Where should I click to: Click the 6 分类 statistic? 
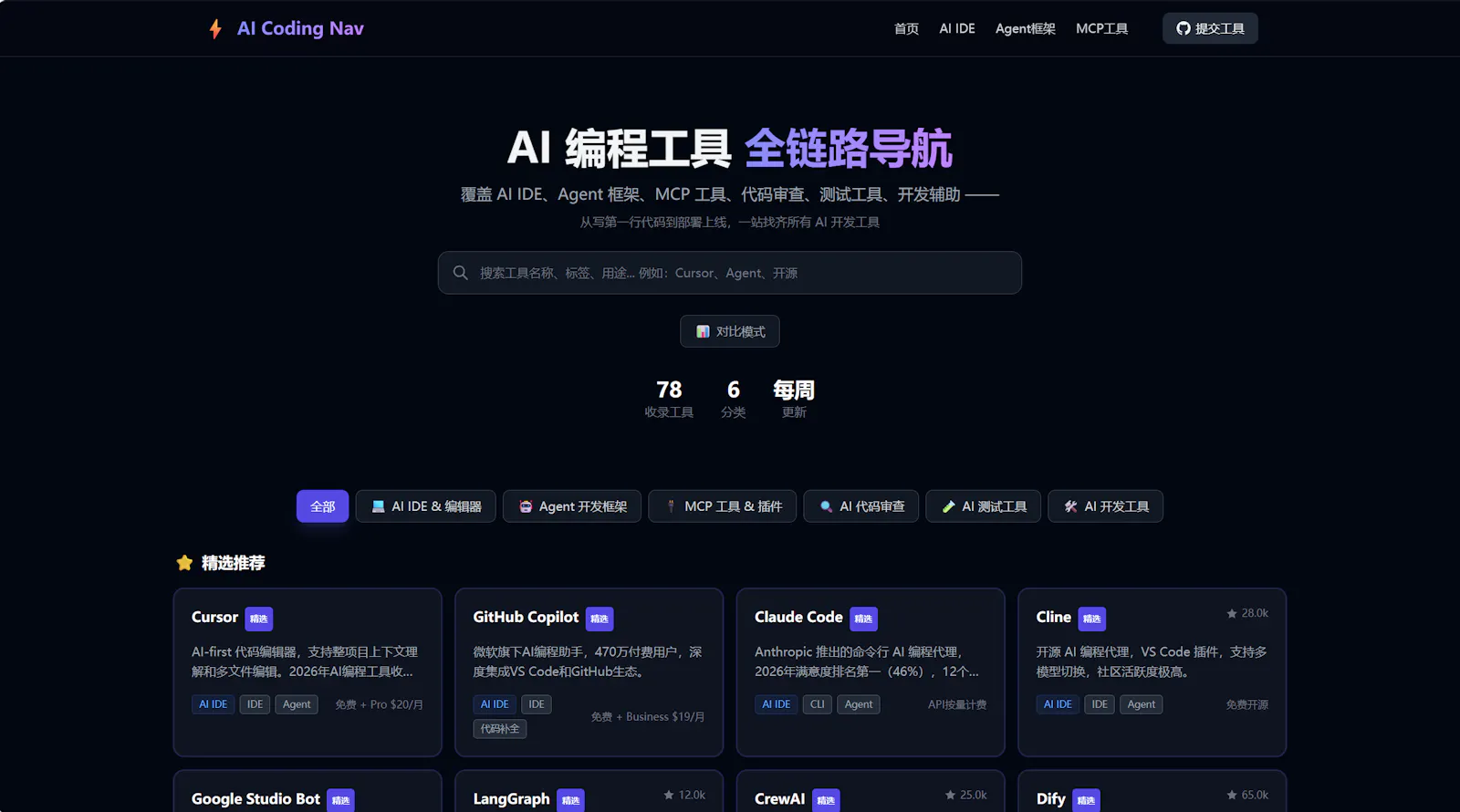point(734,400)
